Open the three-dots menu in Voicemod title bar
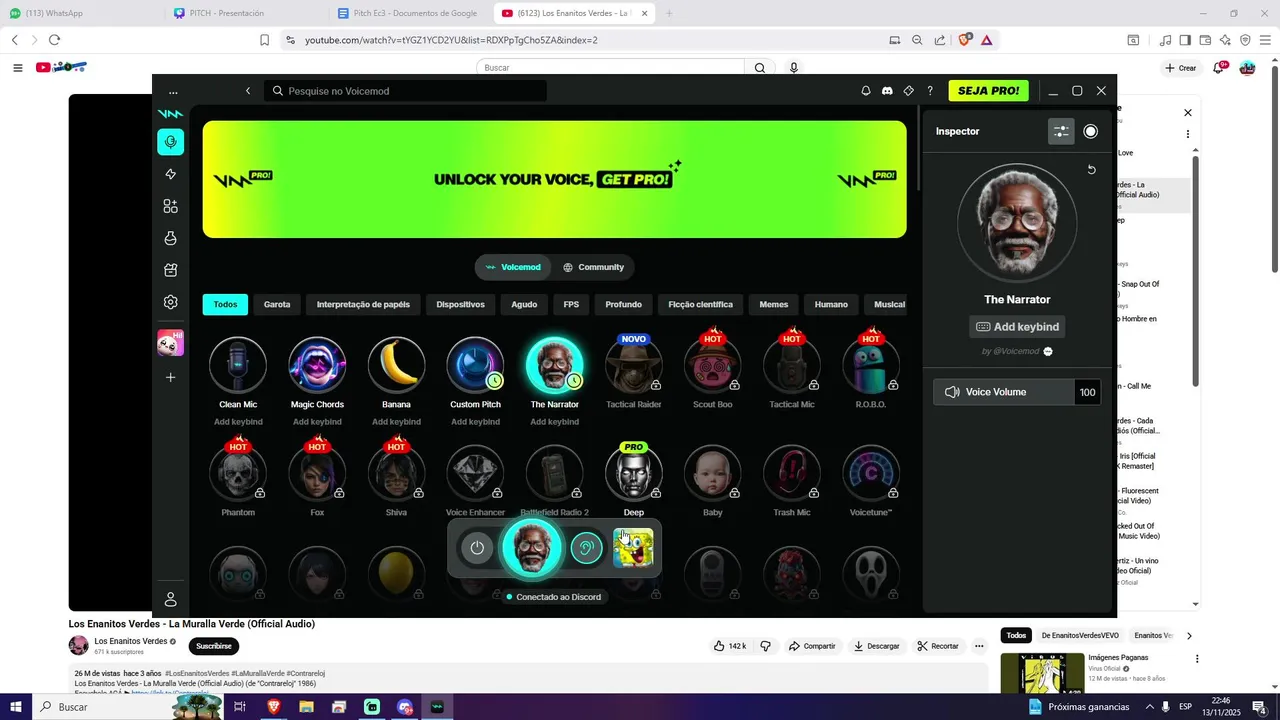1280x720 pixels. 173,91
